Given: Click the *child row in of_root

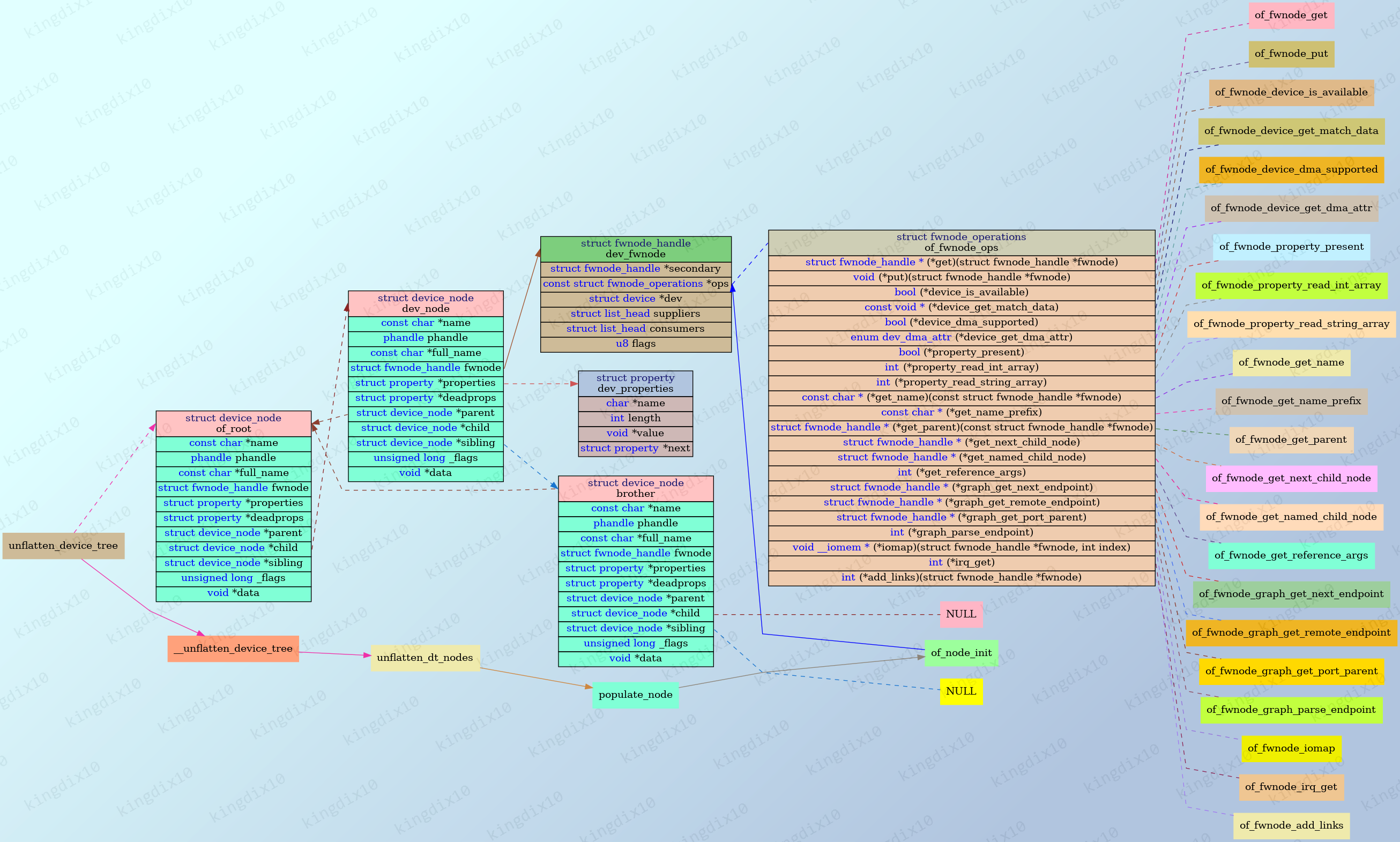Looking at the screenshot, I should (x=233, y=549).
